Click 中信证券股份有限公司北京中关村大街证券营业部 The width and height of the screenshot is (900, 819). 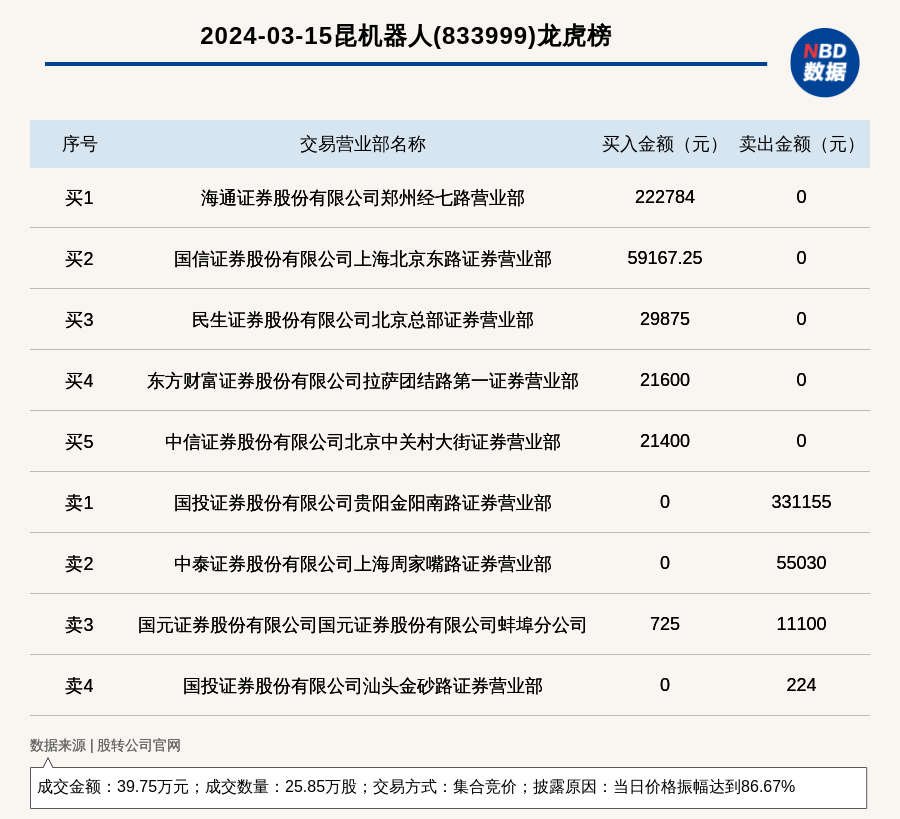coord(363,442)
